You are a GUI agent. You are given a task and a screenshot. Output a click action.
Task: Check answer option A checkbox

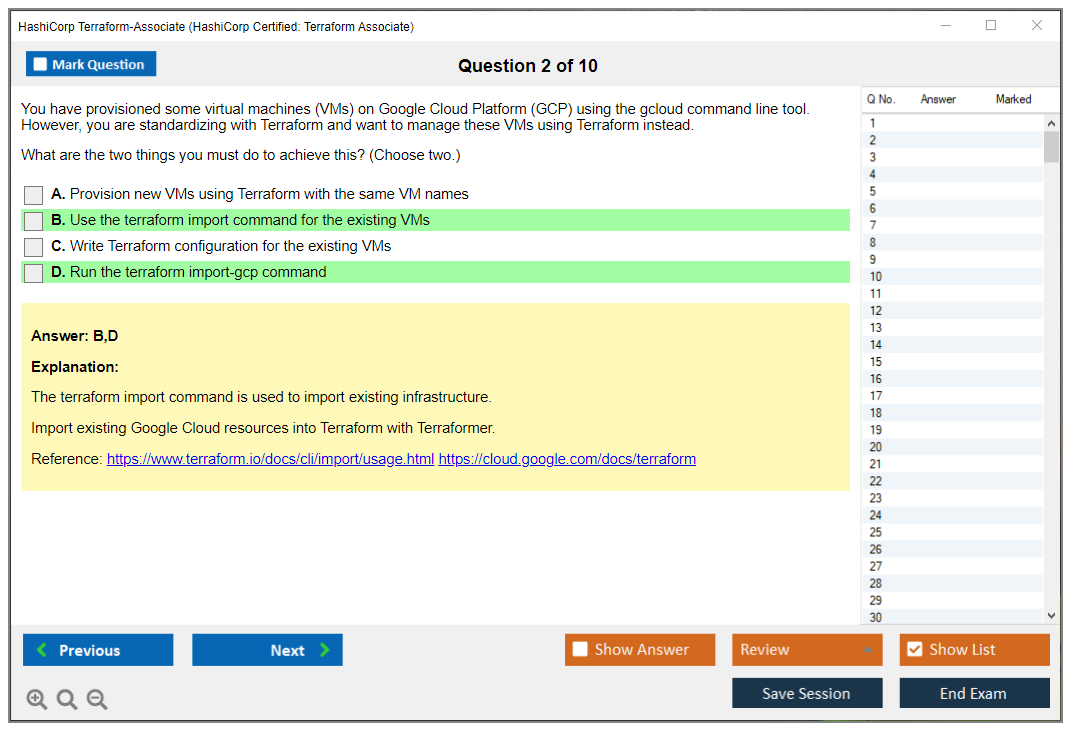pyautogui.click(x=34, y=195)
